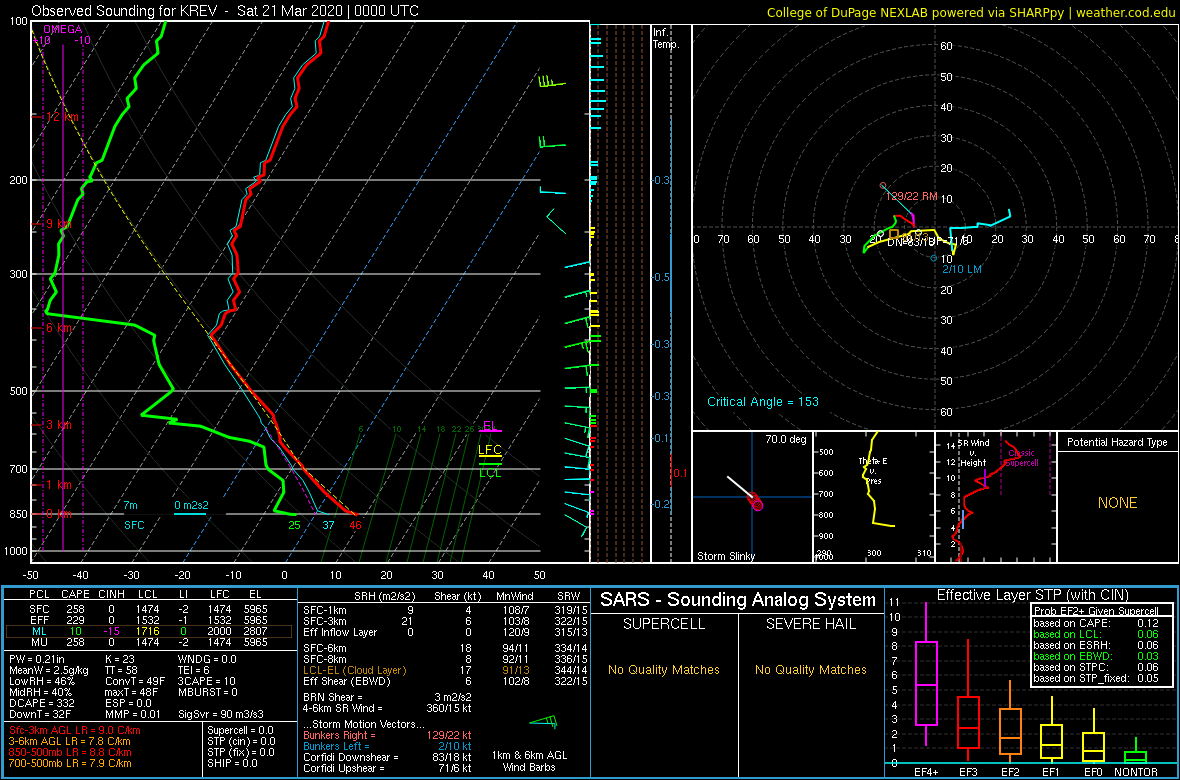Click the LFC level marker label
The width and height of the screenshot is (1180, 780).
click(x=490, y=449)
